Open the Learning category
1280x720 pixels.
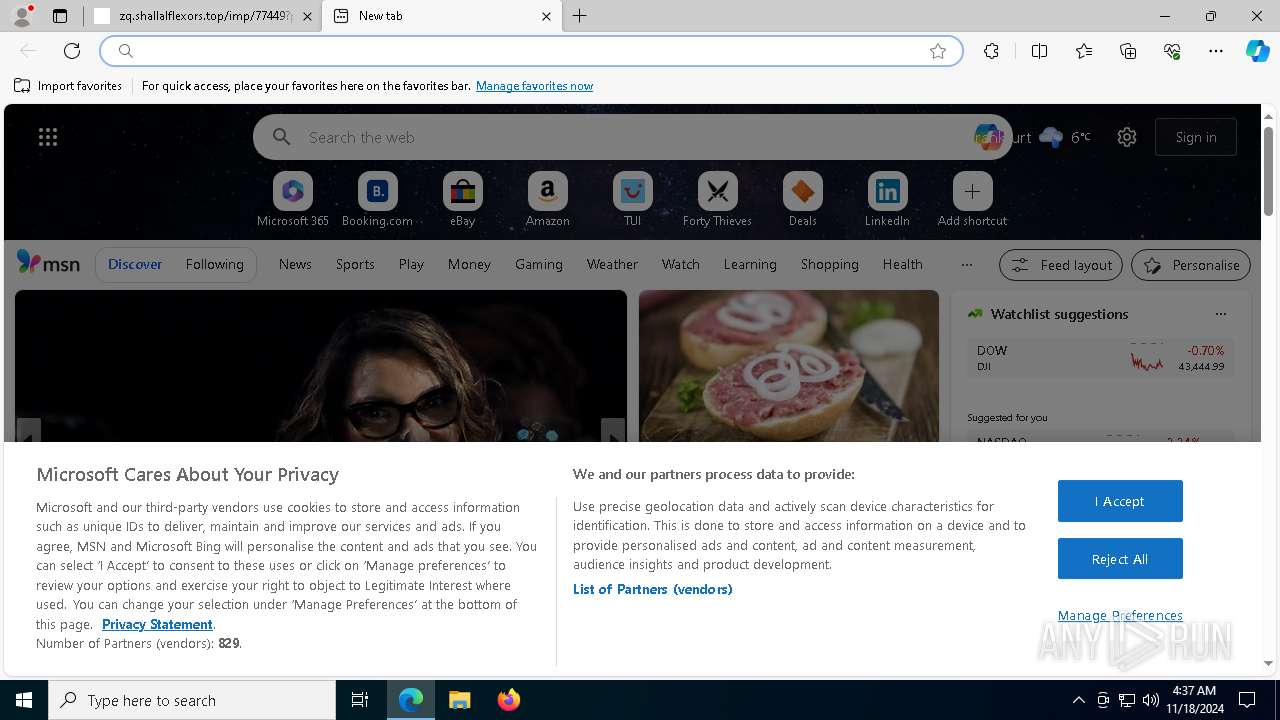pos(750,264)
